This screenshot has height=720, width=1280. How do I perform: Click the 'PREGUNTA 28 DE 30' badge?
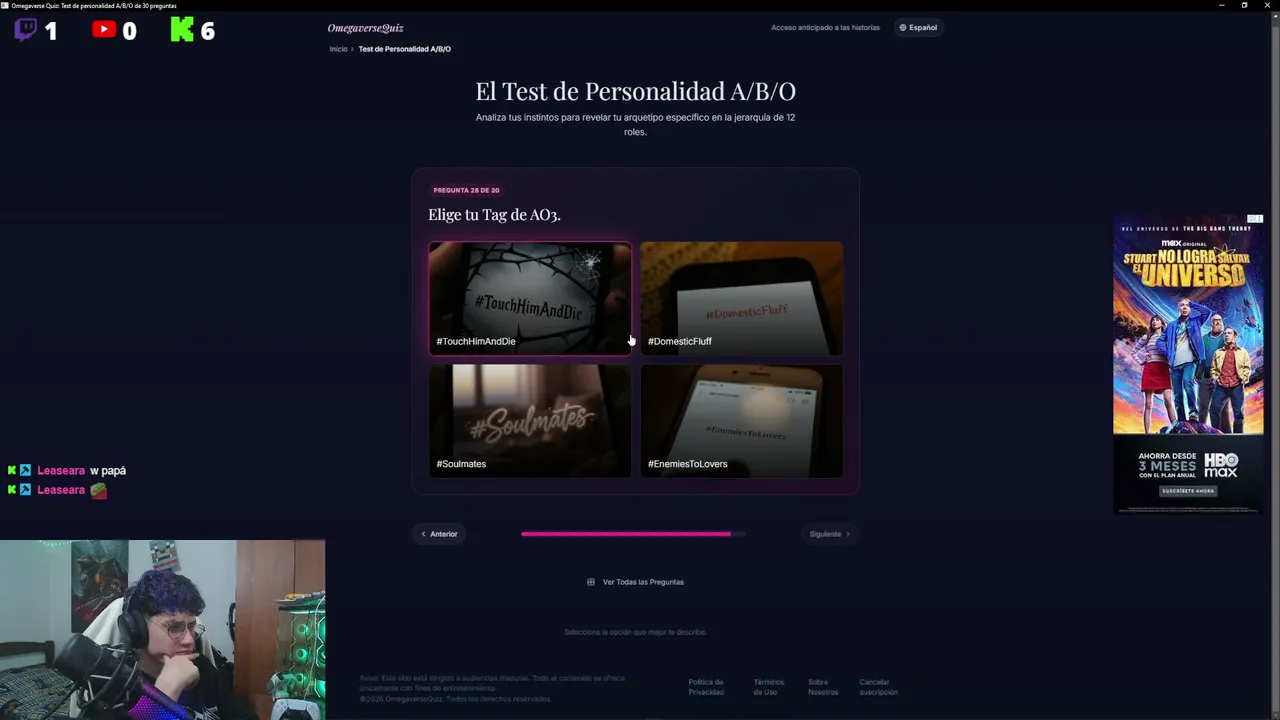pos(466,190)
